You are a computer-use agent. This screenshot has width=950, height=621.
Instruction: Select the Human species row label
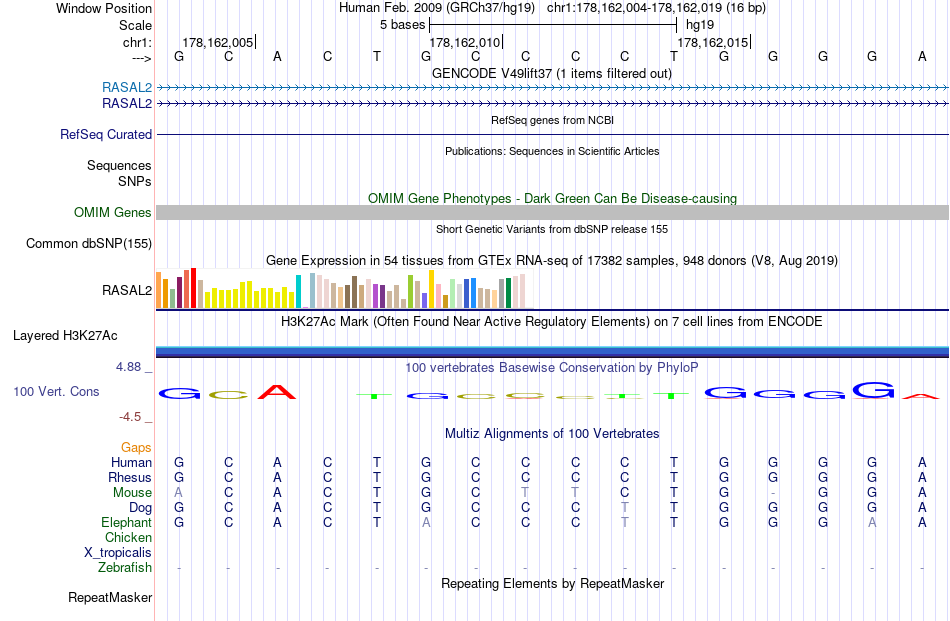131,462
